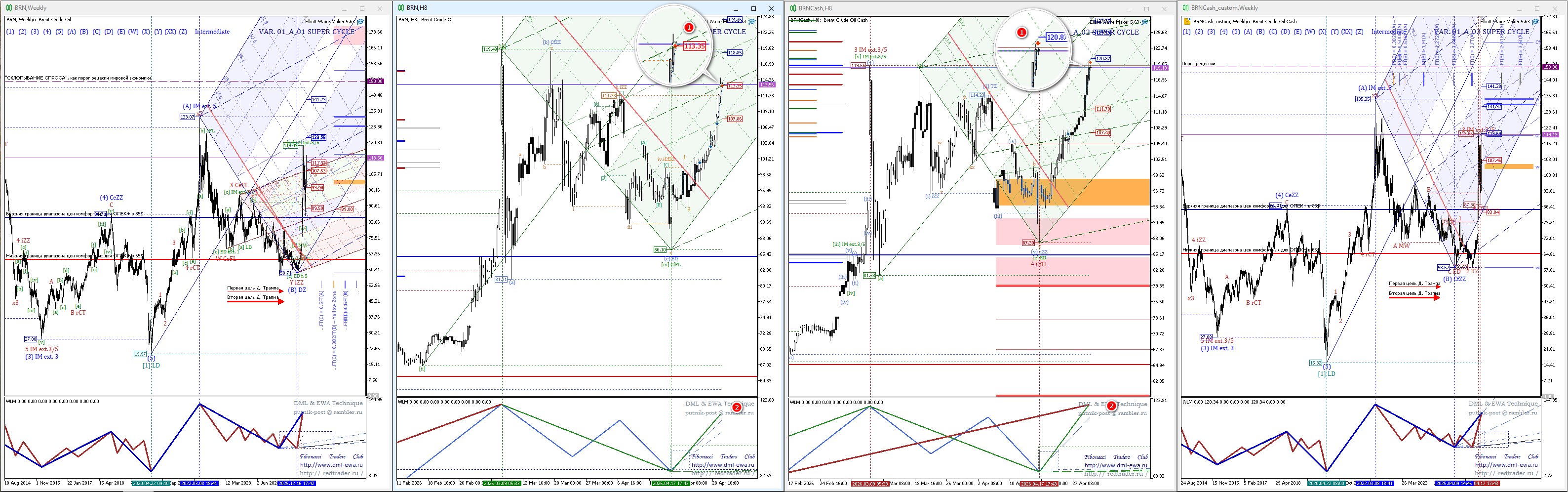The height and width of the screenshot is (492, 1568).
Task: Click the green 2026.04.17 date marker in BRN,H8
Action: tap(670, 483)
